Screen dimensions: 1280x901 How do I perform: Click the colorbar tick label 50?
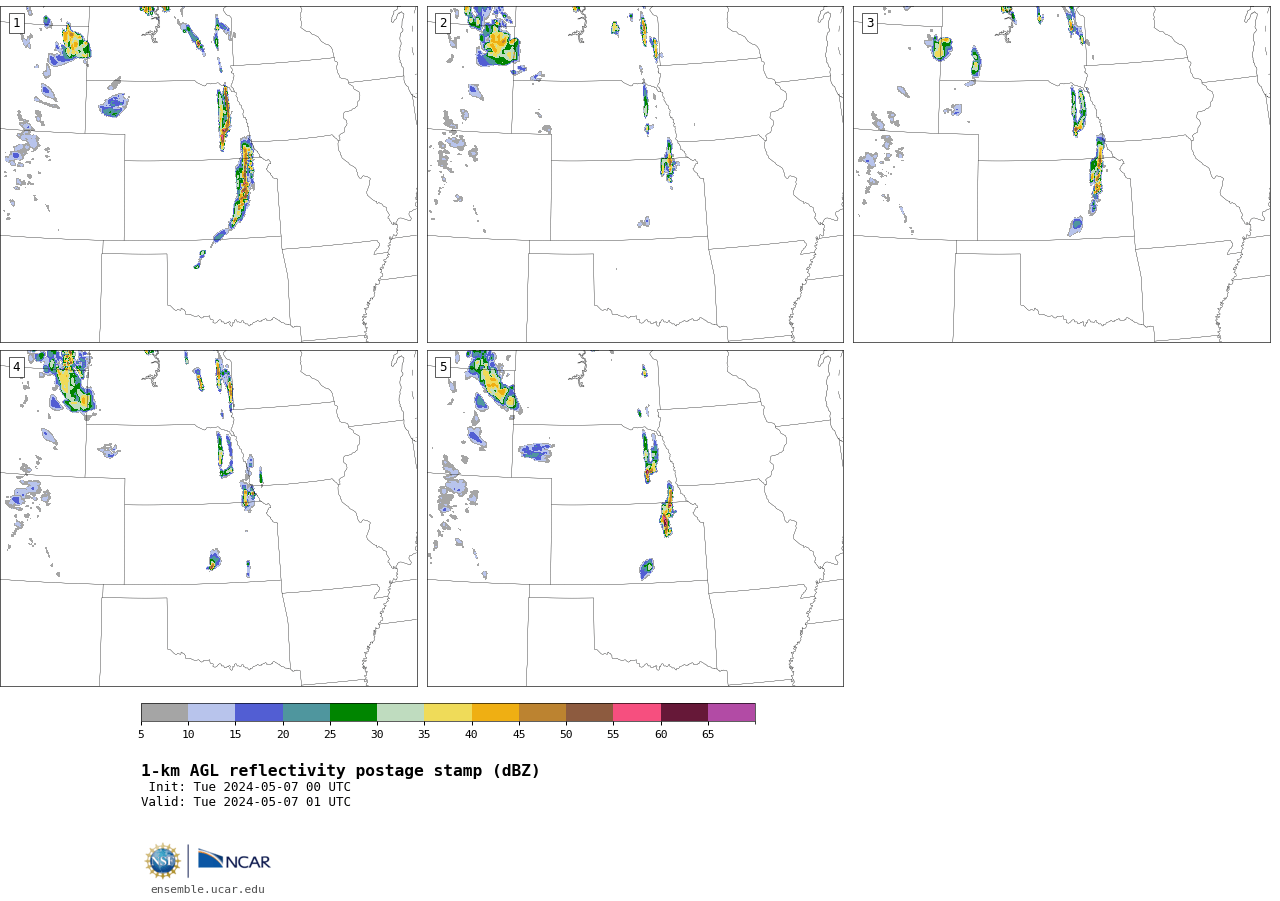click(566, 735)
